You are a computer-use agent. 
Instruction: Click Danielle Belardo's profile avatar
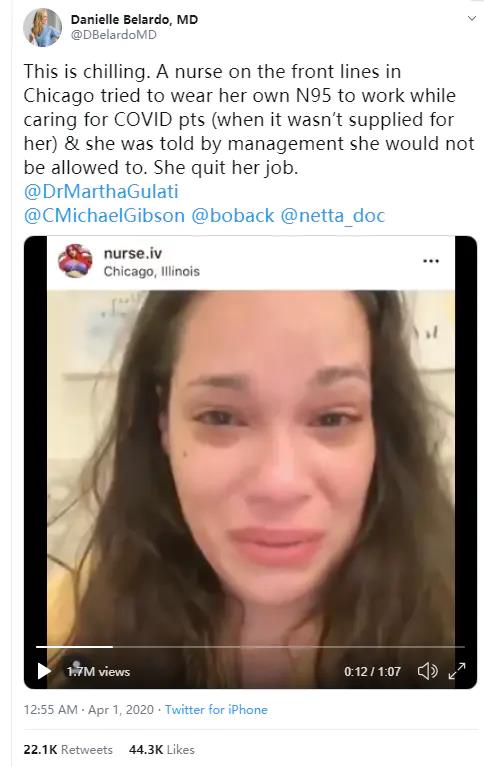click(x=43, y=27)
